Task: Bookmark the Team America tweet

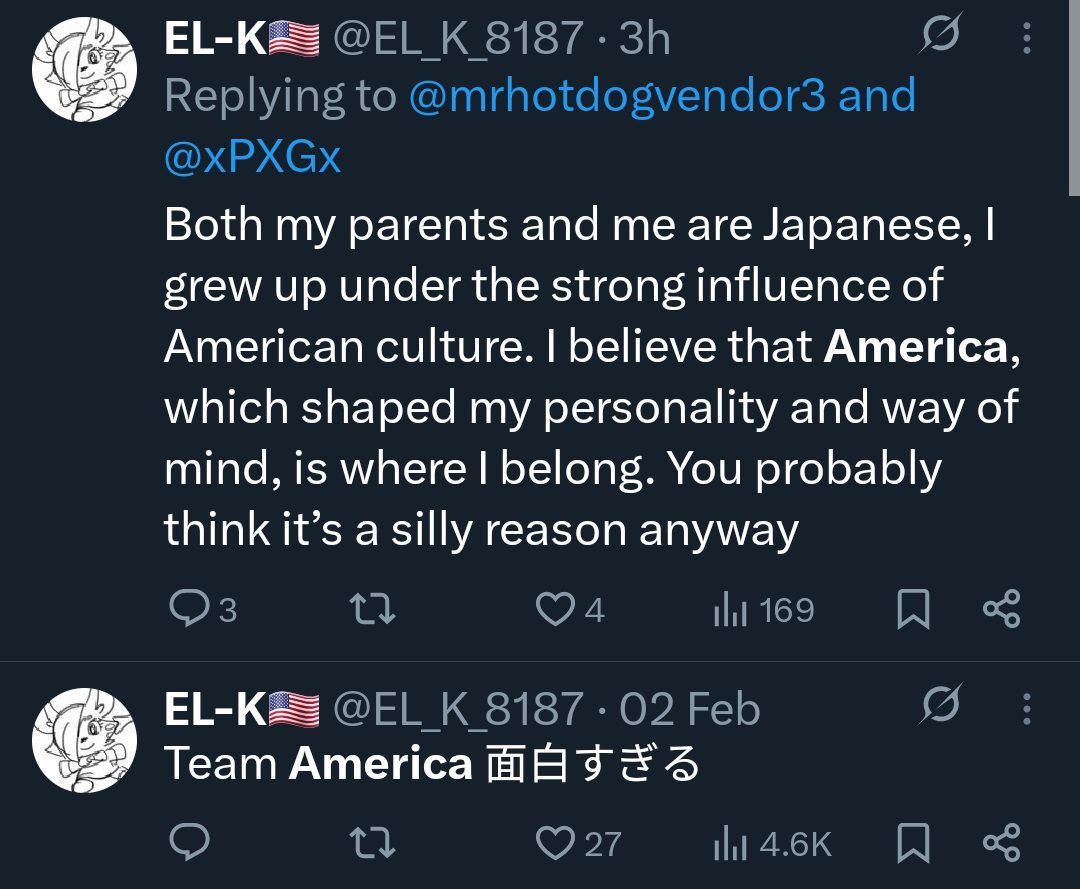Action: coord(912,843)
